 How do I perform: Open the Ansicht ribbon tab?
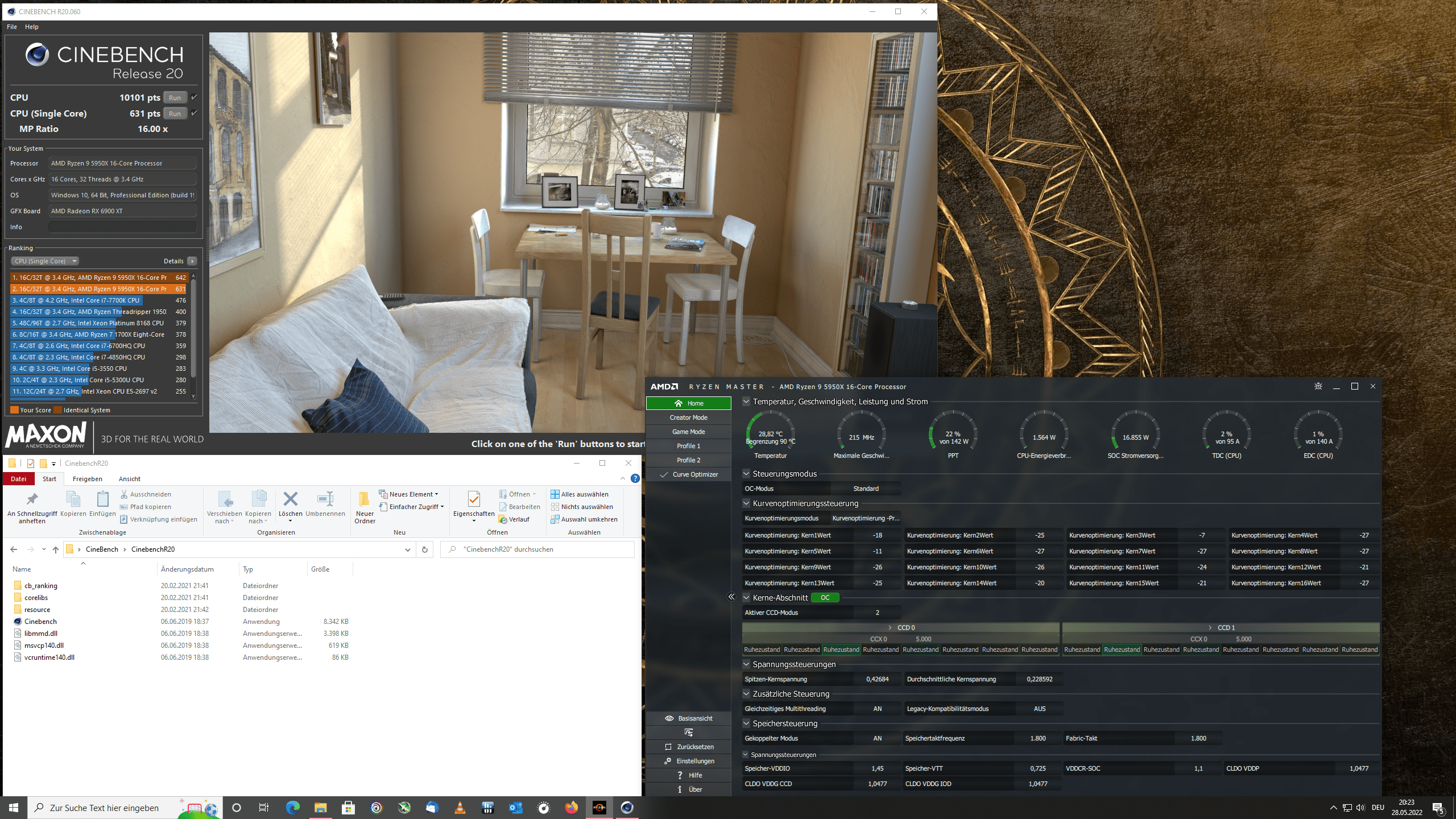click(129, 479)
